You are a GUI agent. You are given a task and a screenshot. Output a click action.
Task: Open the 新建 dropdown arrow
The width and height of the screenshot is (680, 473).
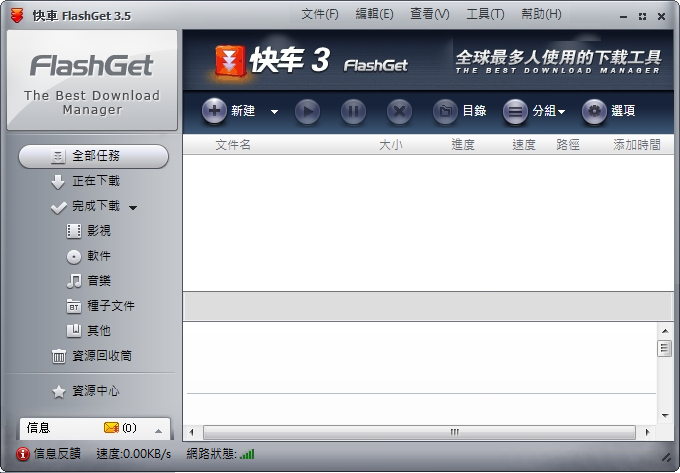tap(274, 112)
